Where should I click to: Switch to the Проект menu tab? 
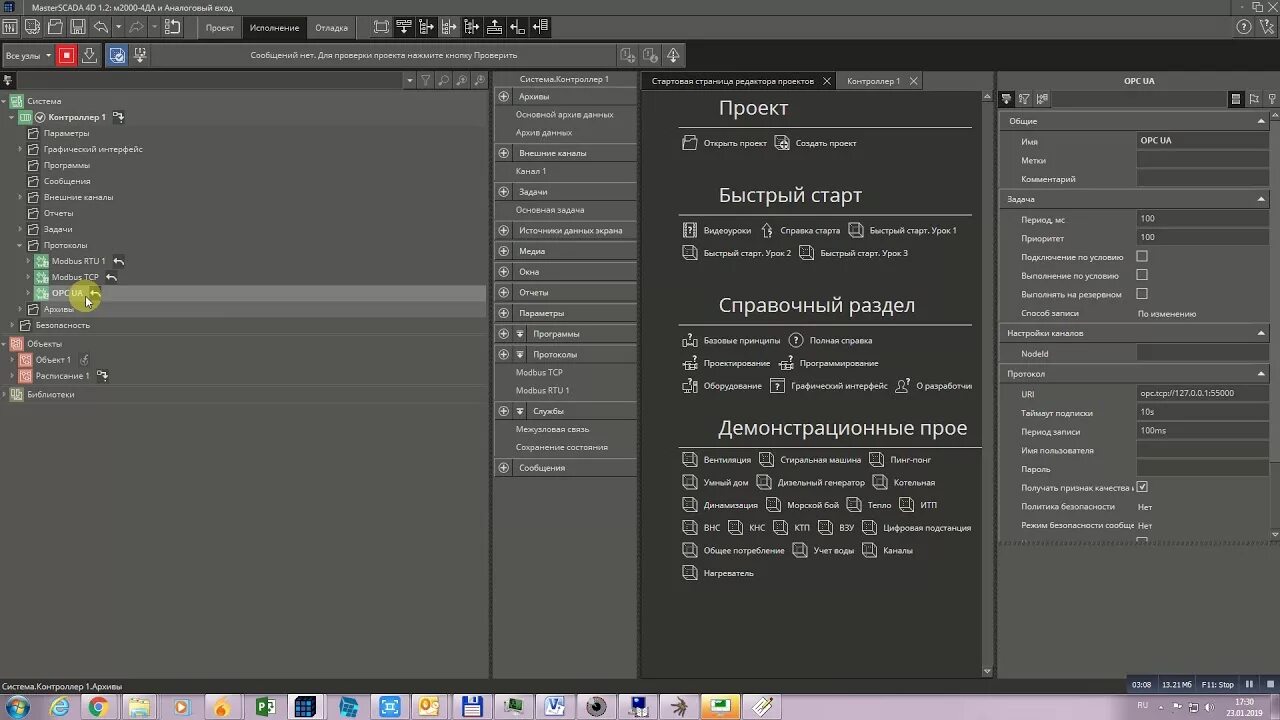tap(220, 28)
